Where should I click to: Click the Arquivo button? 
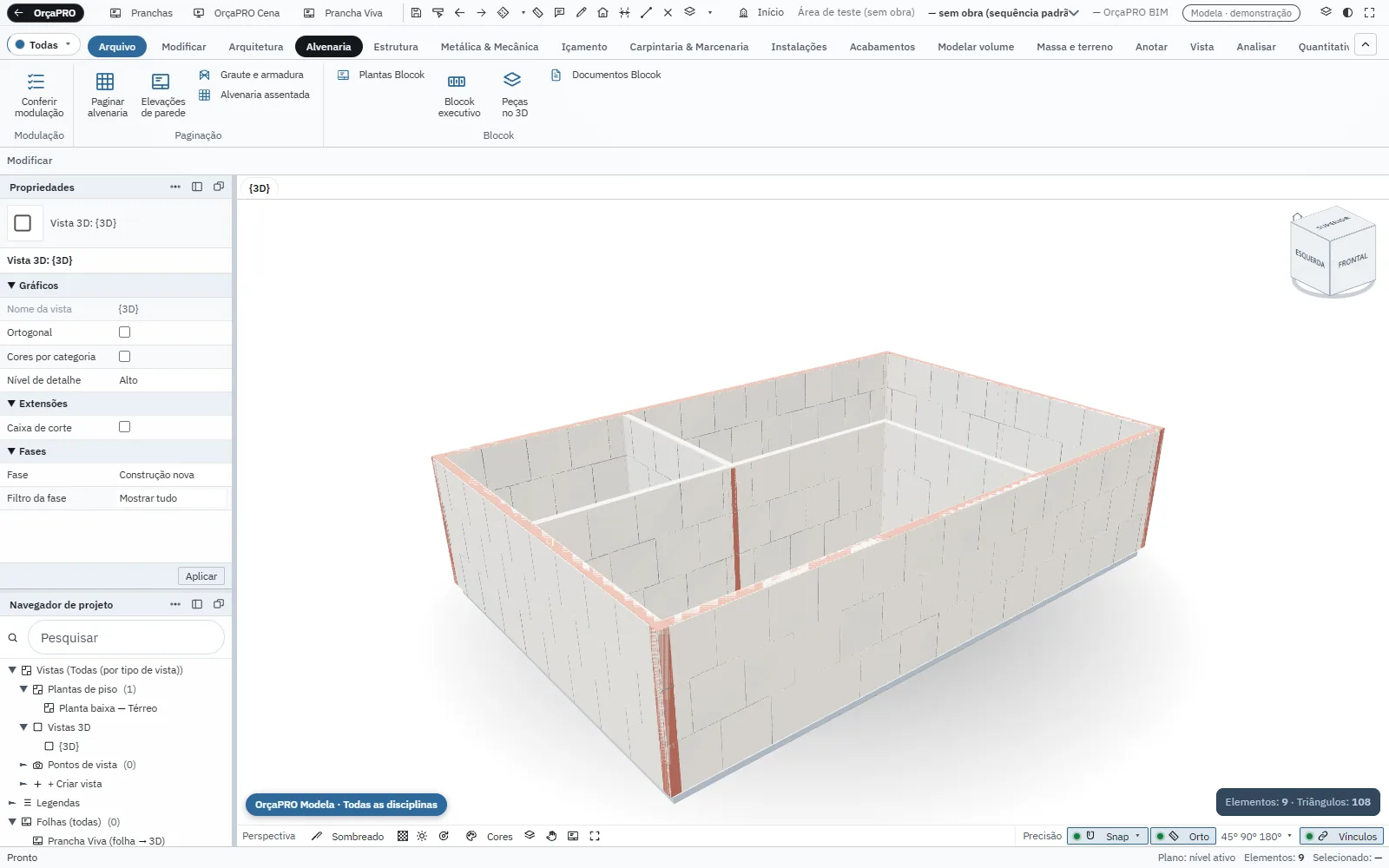click(117, 47)
